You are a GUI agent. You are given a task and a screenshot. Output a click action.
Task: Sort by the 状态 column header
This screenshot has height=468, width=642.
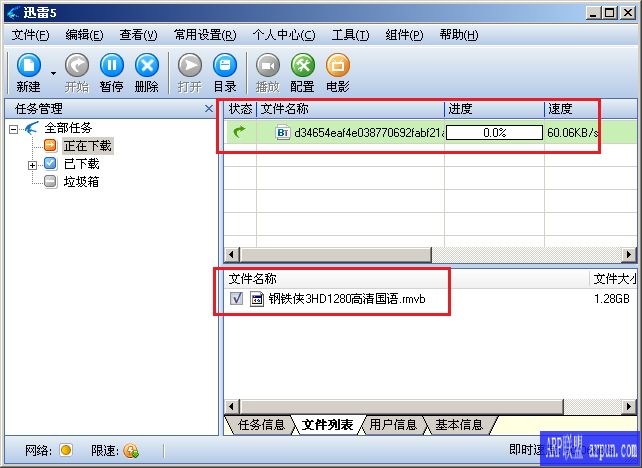point(240,109)
